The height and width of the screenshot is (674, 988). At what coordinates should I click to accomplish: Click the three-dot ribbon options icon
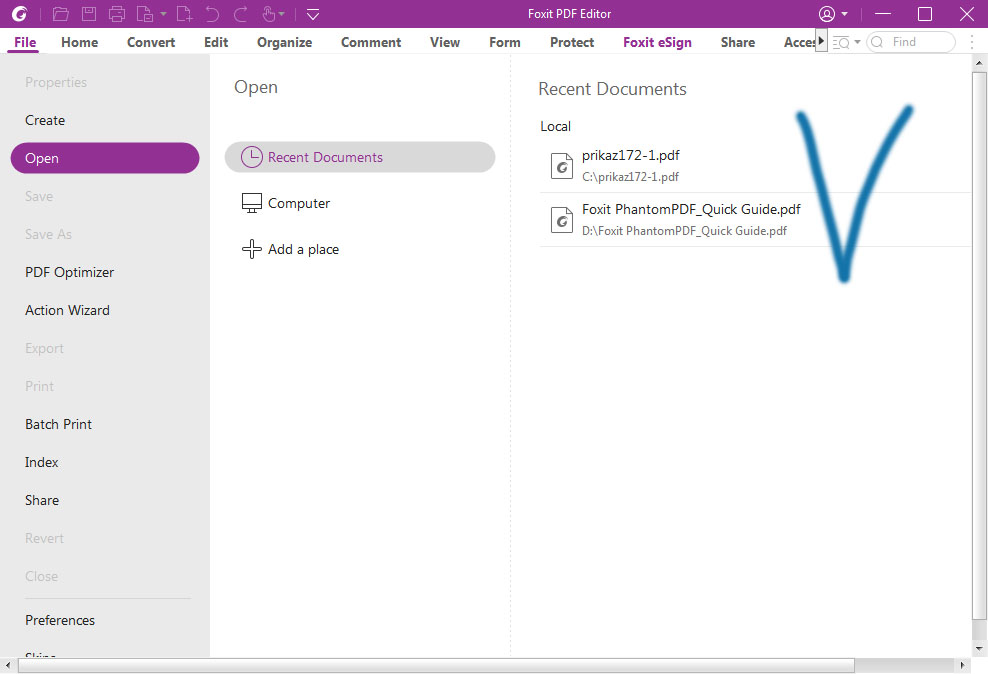pos(972,42)
